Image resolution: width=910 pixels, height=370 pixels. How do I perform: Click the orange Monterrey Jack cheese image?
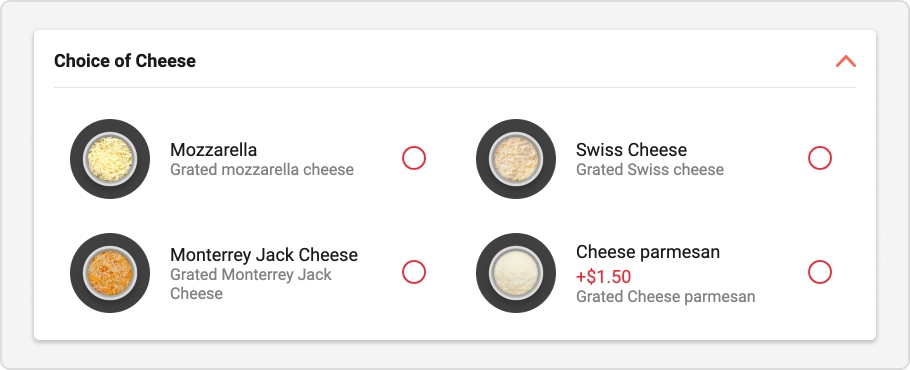click(x=110, y=273)
